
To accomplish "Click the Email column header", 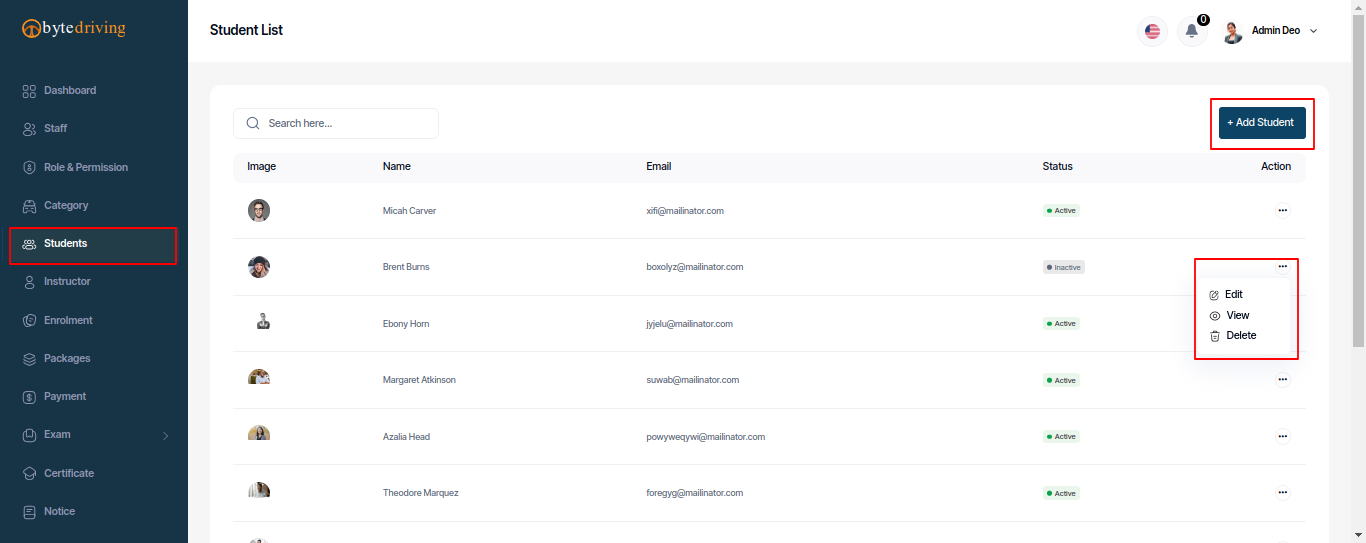I will pyautogui.click(x=659, y=166).
